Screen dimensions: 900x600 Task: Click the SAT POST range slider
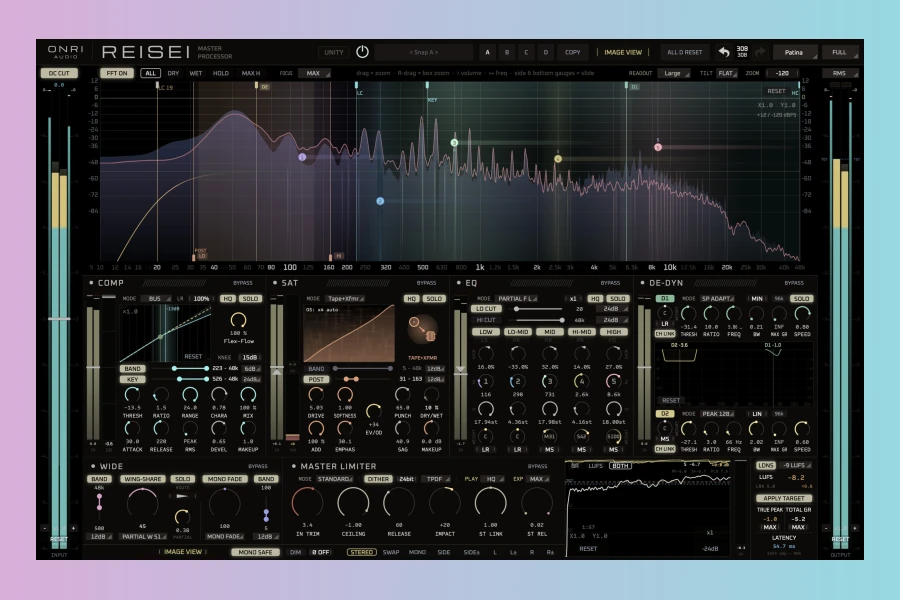(351, 380)
